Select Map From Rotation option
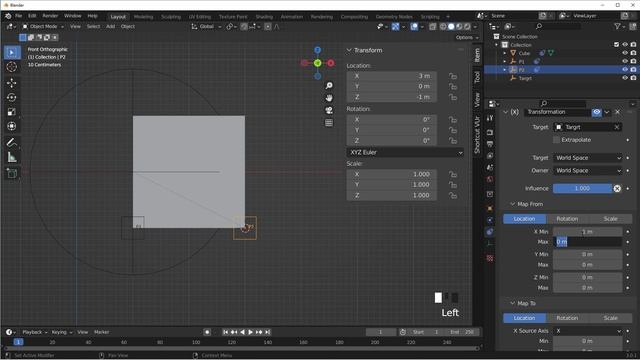The width and height of the screenshot is (640, 360). [x=567, y=219]
